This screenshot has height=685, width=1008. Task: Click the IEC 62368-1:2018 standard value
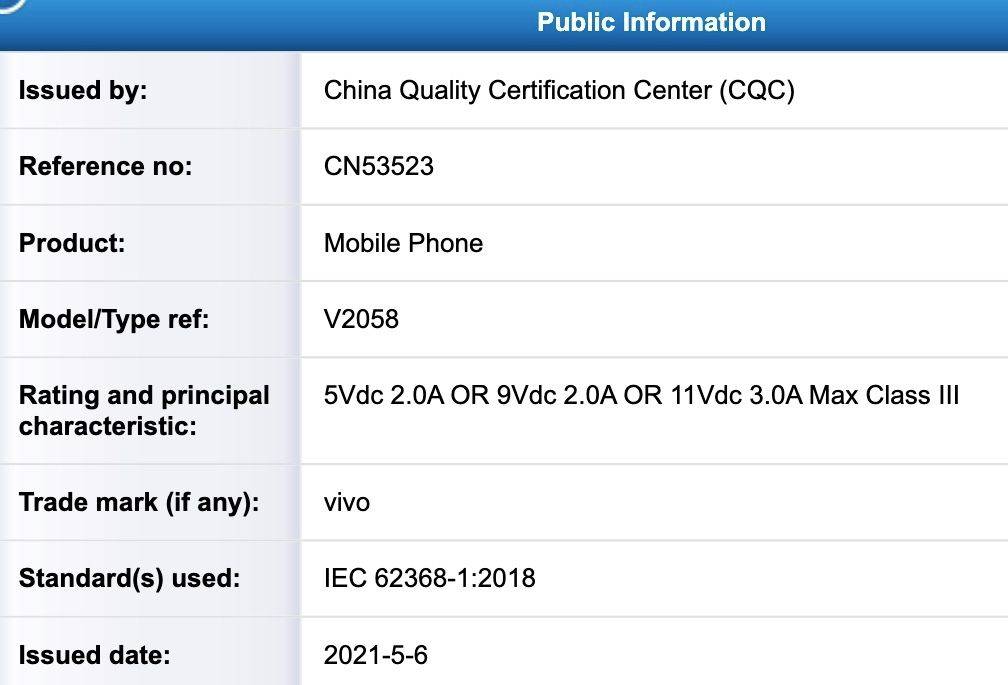click(429, 578)
